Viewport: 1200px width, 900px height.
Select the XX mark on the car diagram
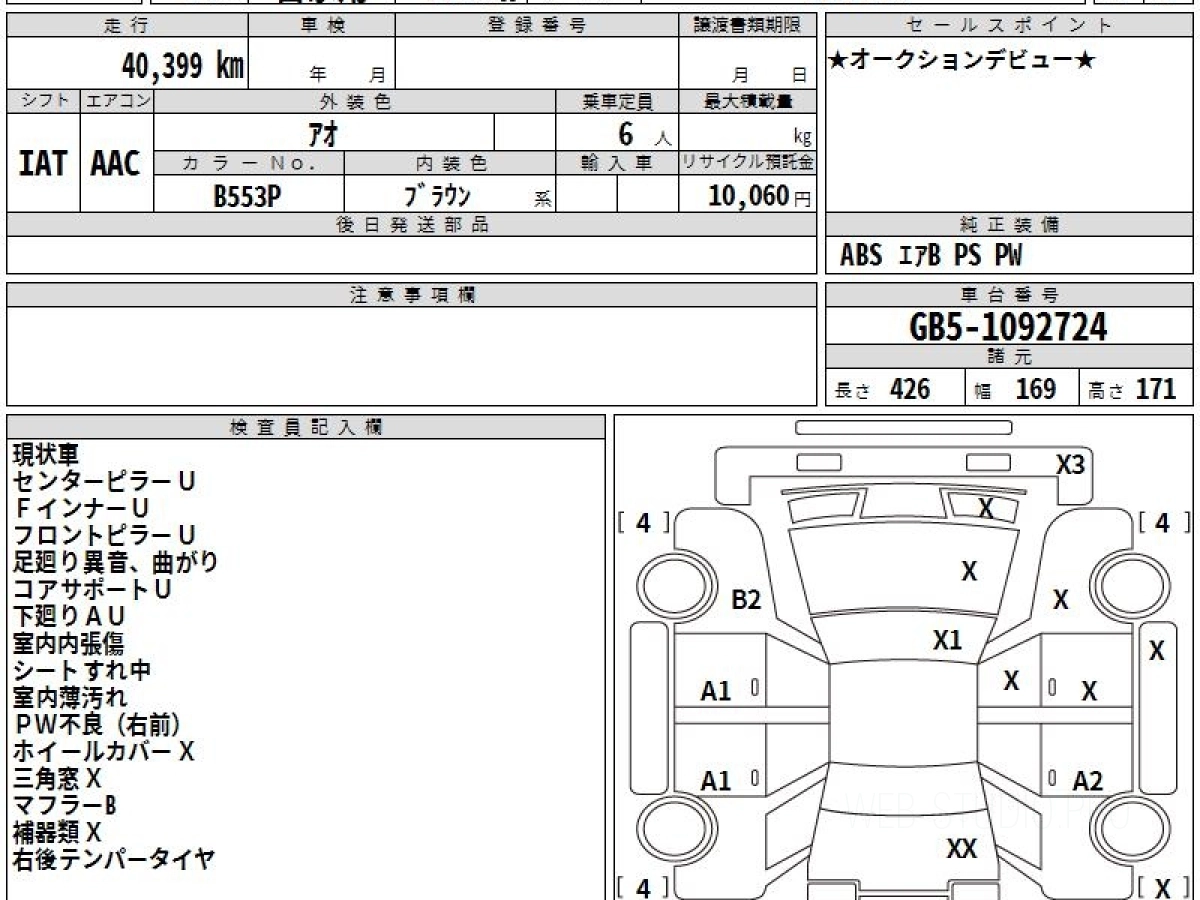pos(962,849)
